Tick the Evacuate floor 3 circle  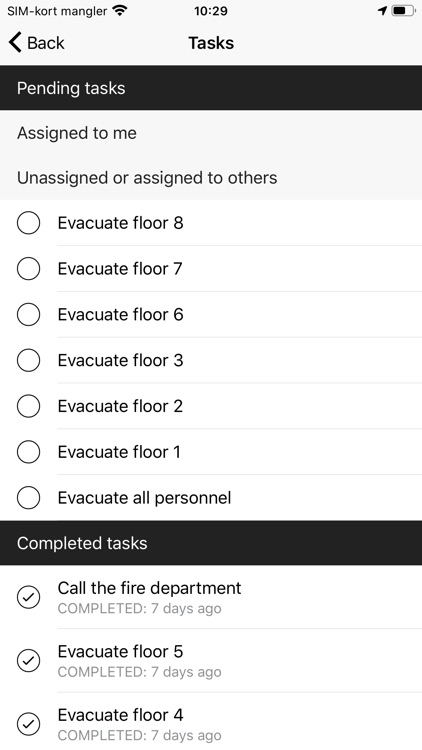coord(28,360)
